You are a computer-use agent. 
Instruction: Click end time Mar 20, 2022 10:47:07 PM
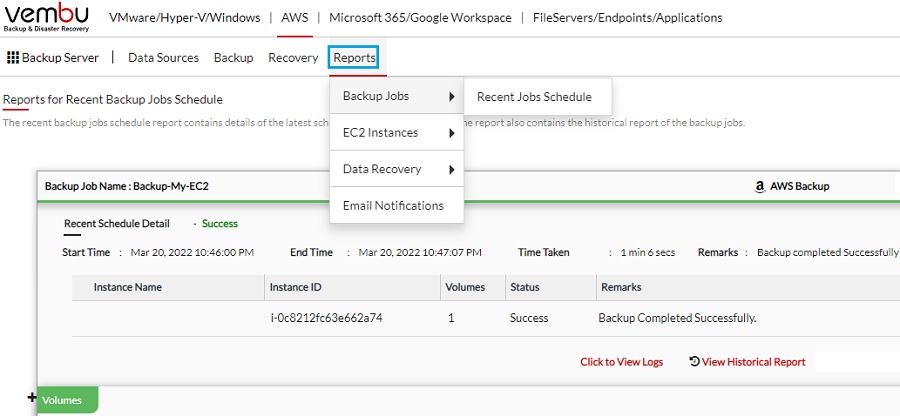click(420, 252)
